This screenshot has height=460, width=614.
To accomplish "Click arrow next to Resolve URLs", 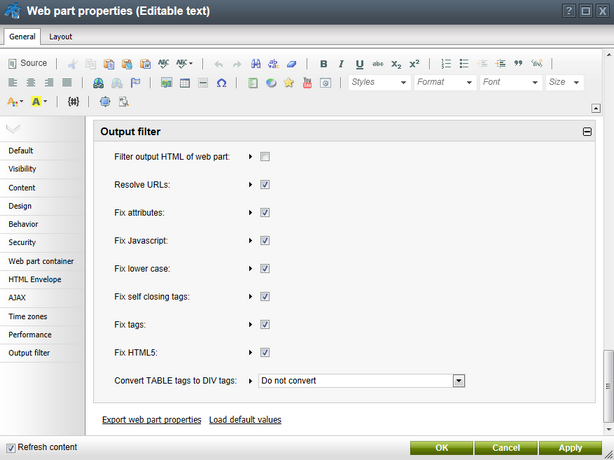I will tap(250, 184).
